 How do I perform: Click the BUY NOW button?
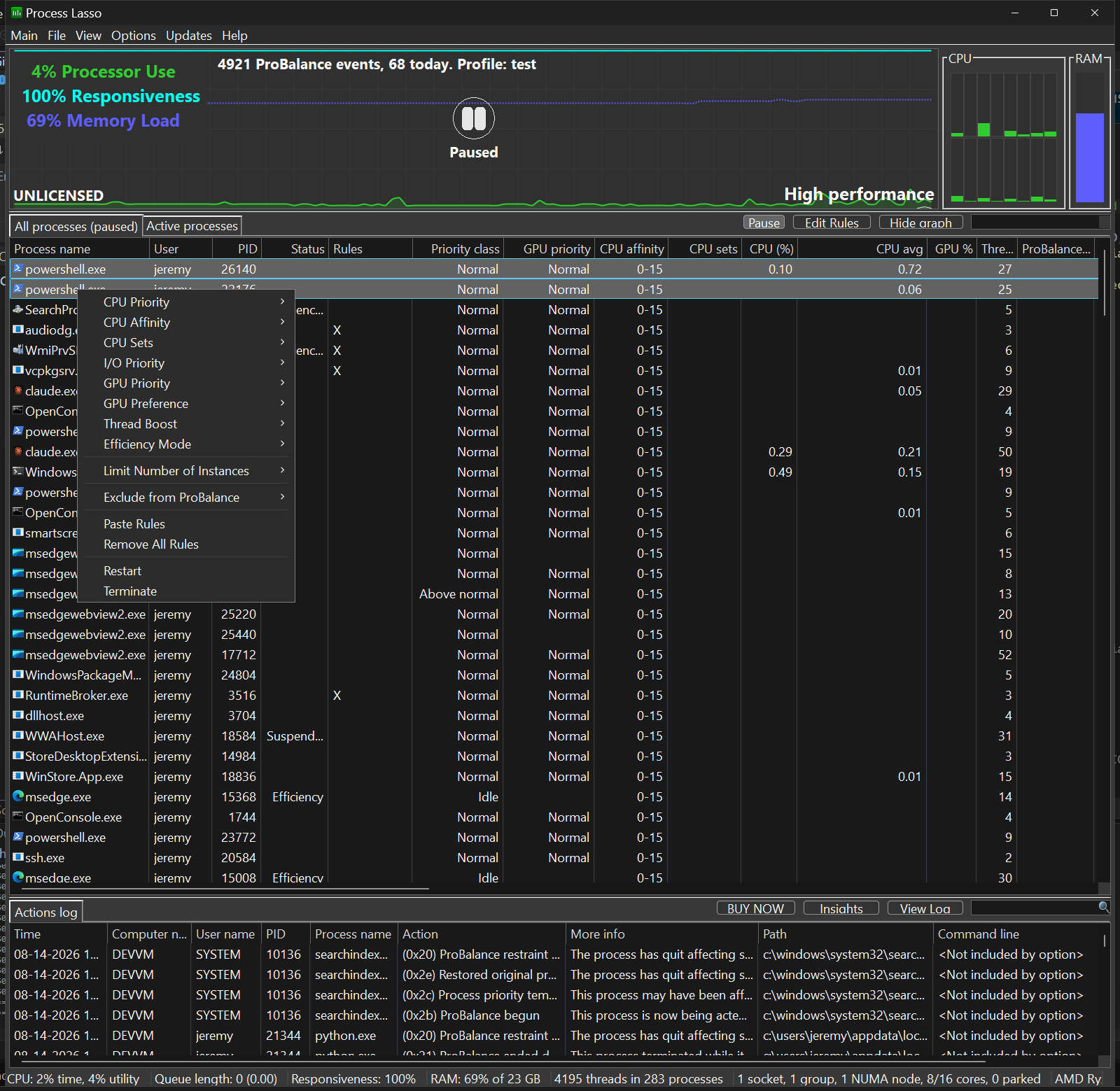pyautogui.click(x=755, y=908)
